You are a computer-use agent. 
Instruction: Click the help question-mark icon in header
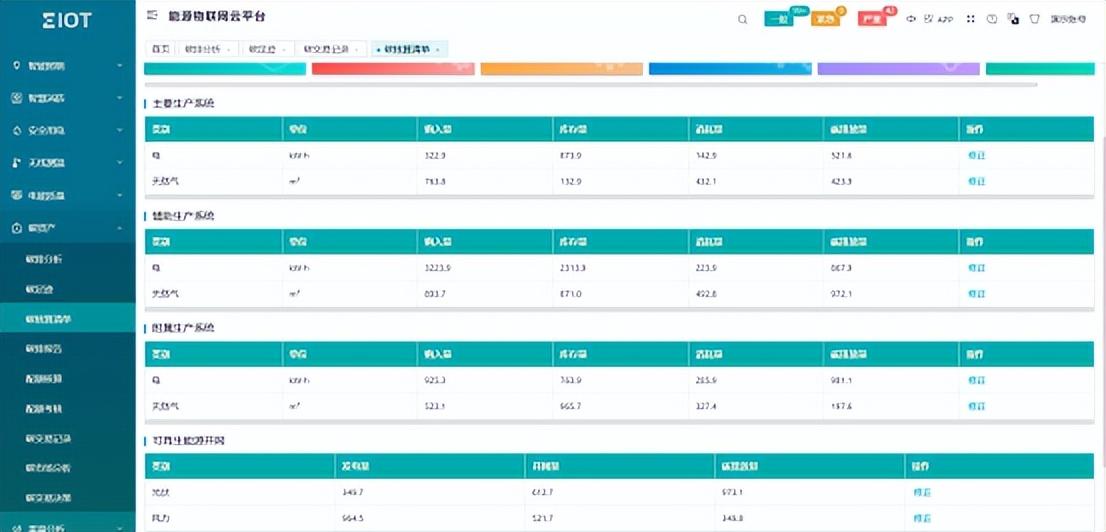[991, 19]
